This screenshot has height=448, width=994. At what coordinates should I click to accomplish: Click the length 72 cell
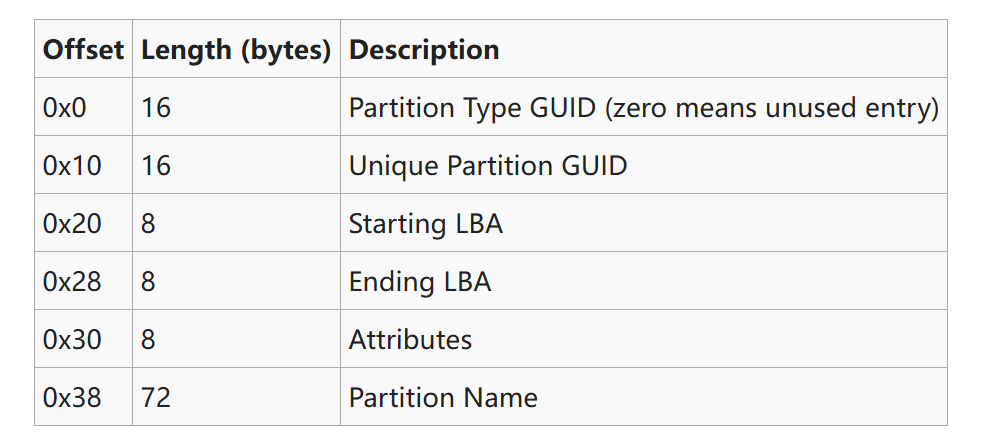[156, 397]
